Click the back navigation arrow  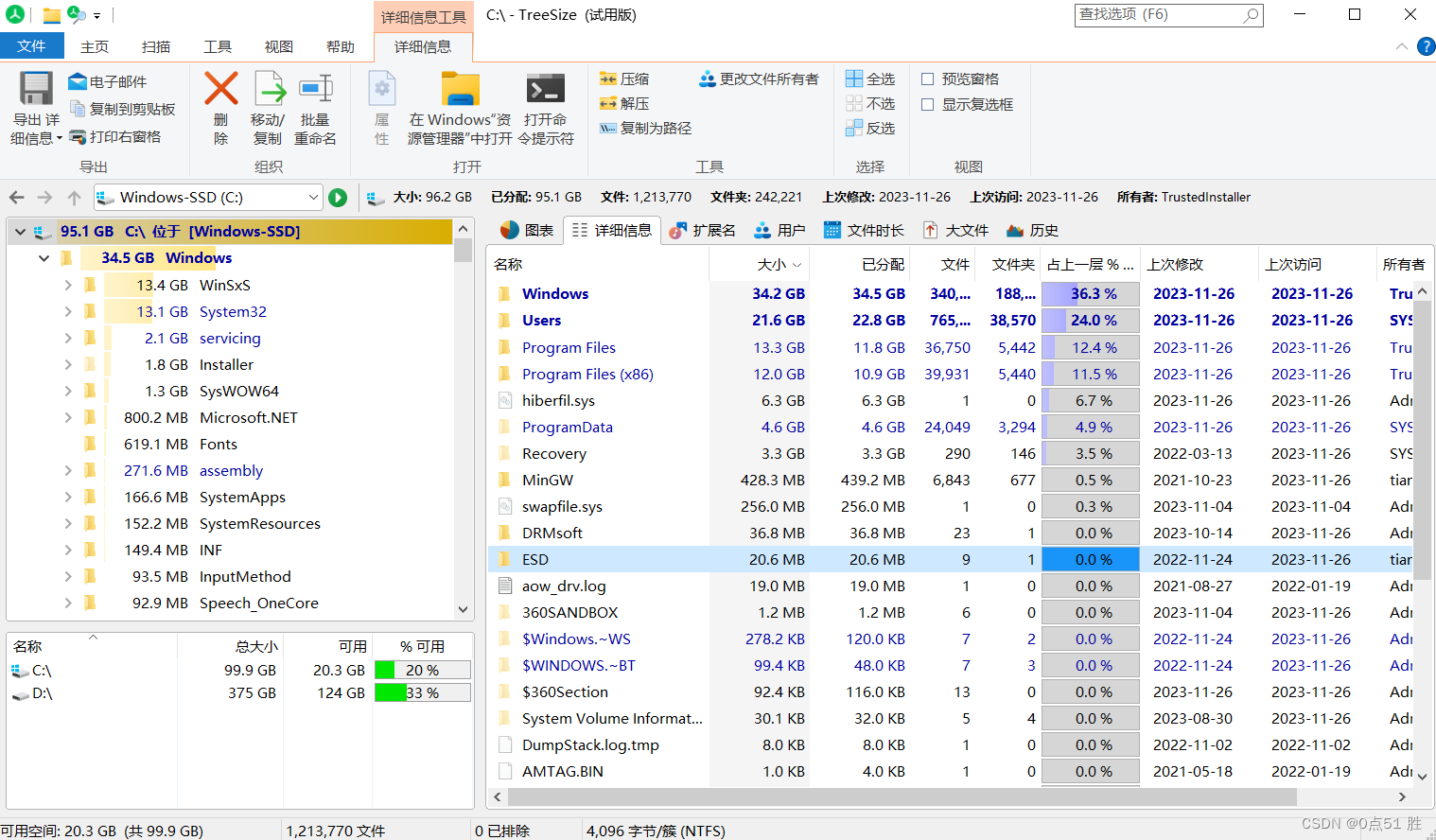tap(17, 198)
